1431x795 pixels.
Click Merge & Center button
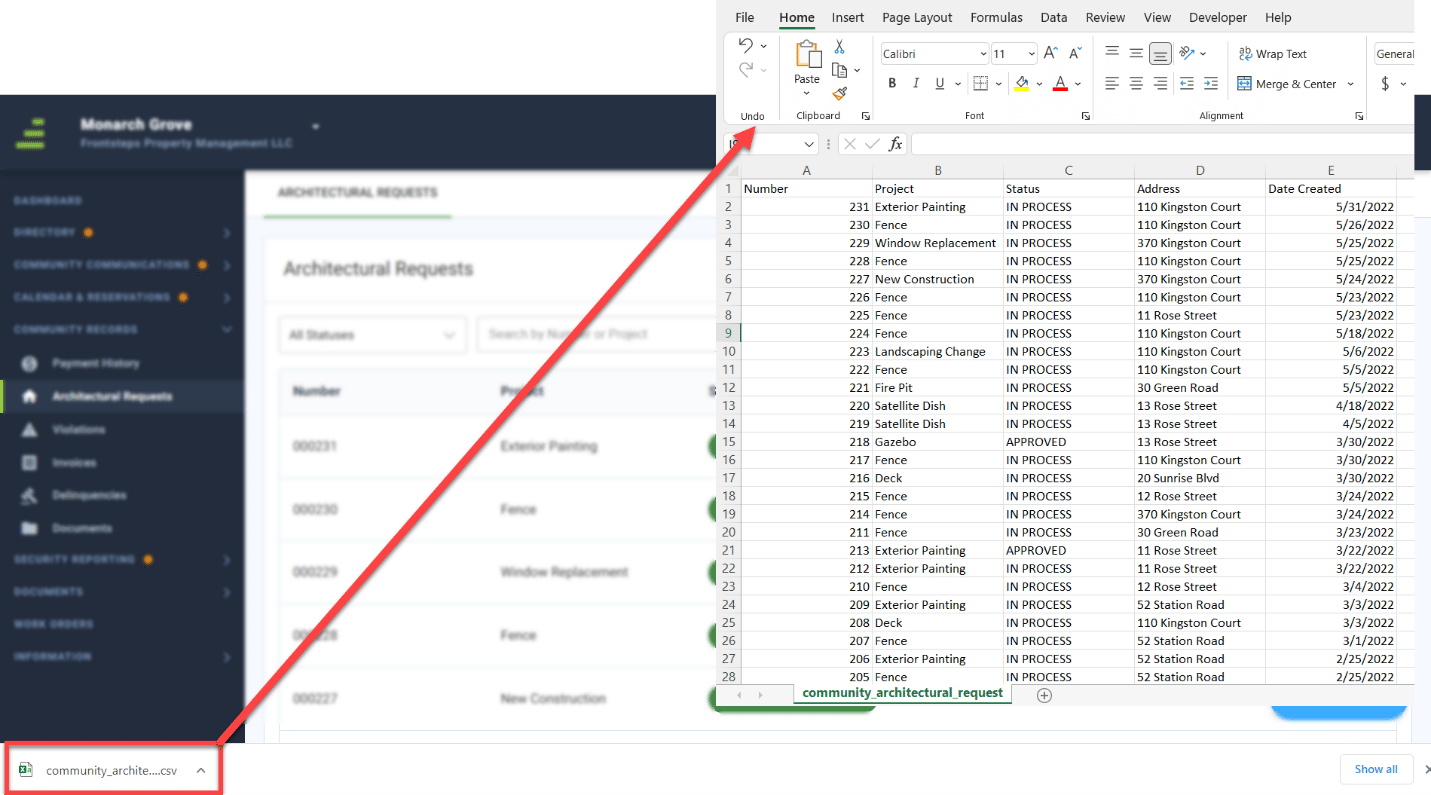pos(1287,84)
